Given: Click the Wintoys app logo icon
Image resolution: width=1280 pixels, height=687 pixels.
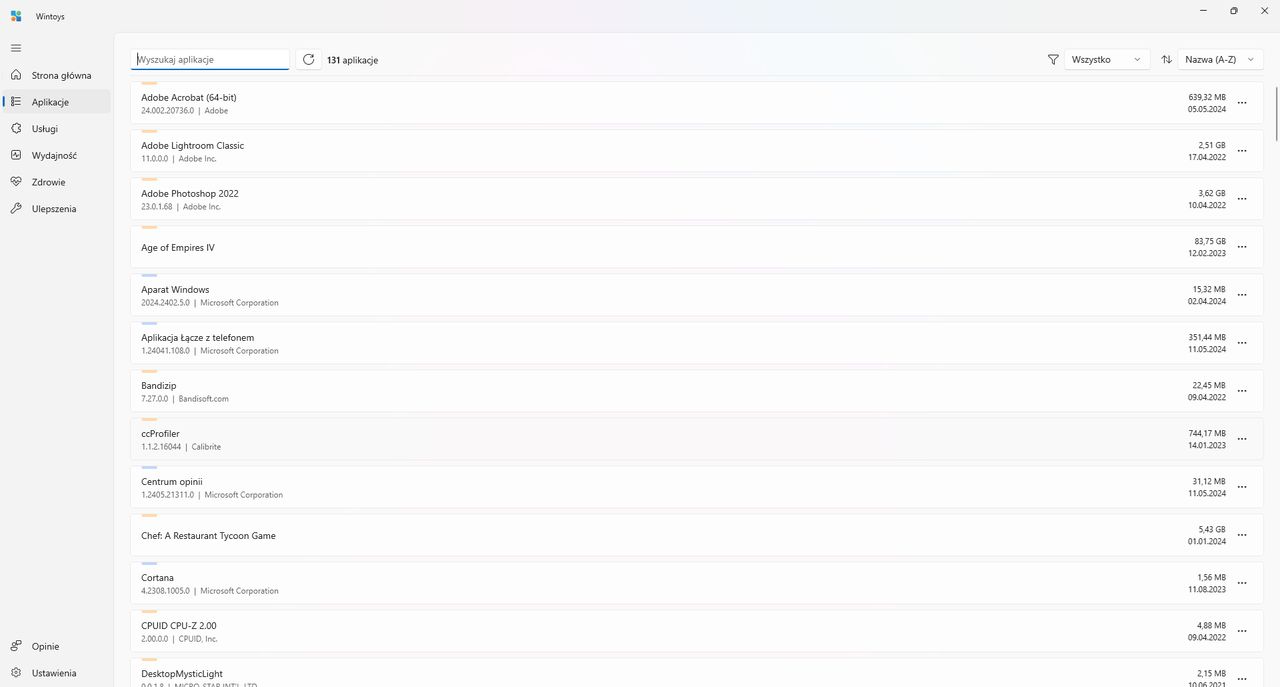Looking at the screenshot, I should pyautogui.click(x=16, y=16).
